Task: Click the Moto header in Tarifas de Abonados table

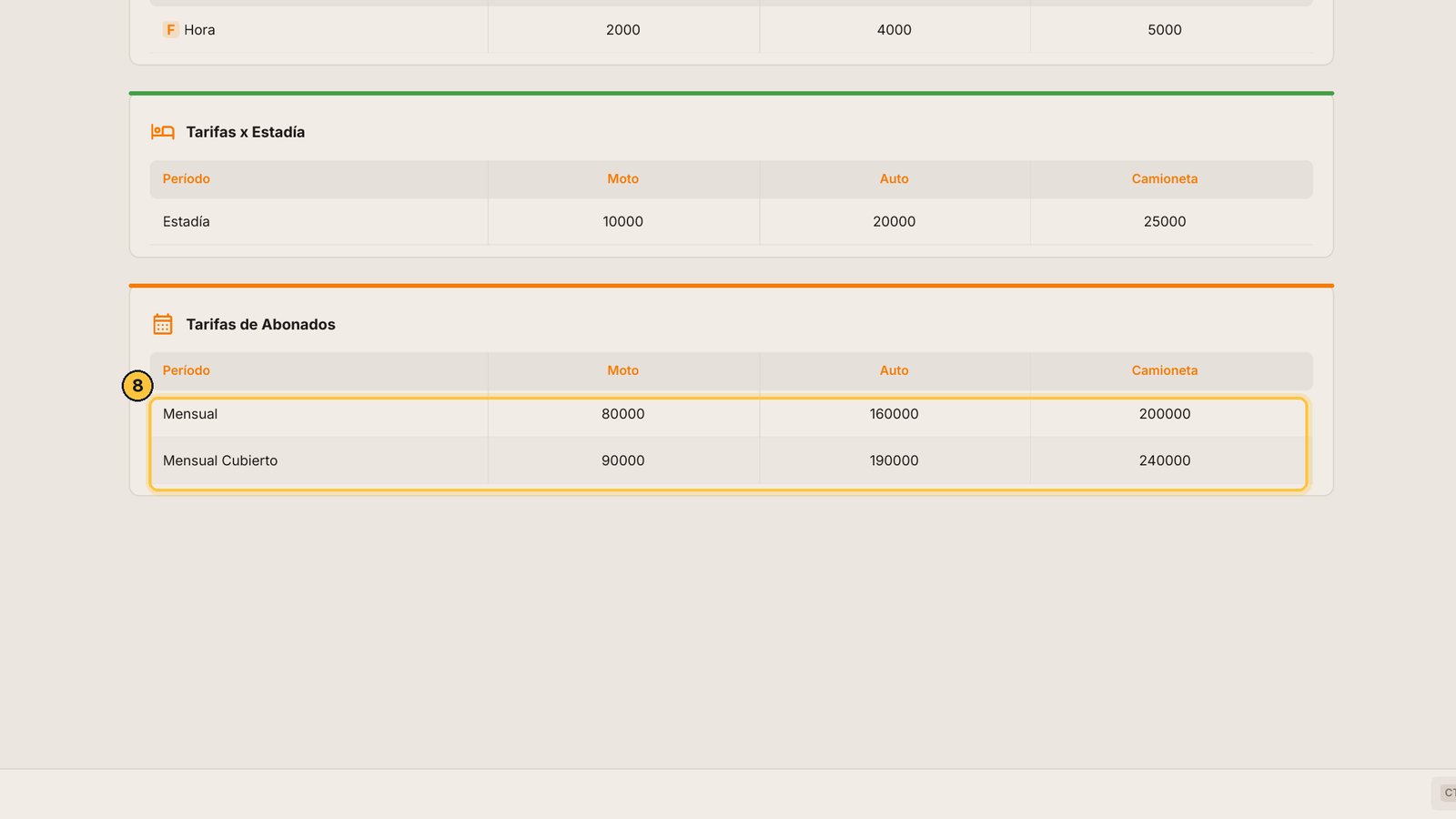Action: click(x=623, y=370)
